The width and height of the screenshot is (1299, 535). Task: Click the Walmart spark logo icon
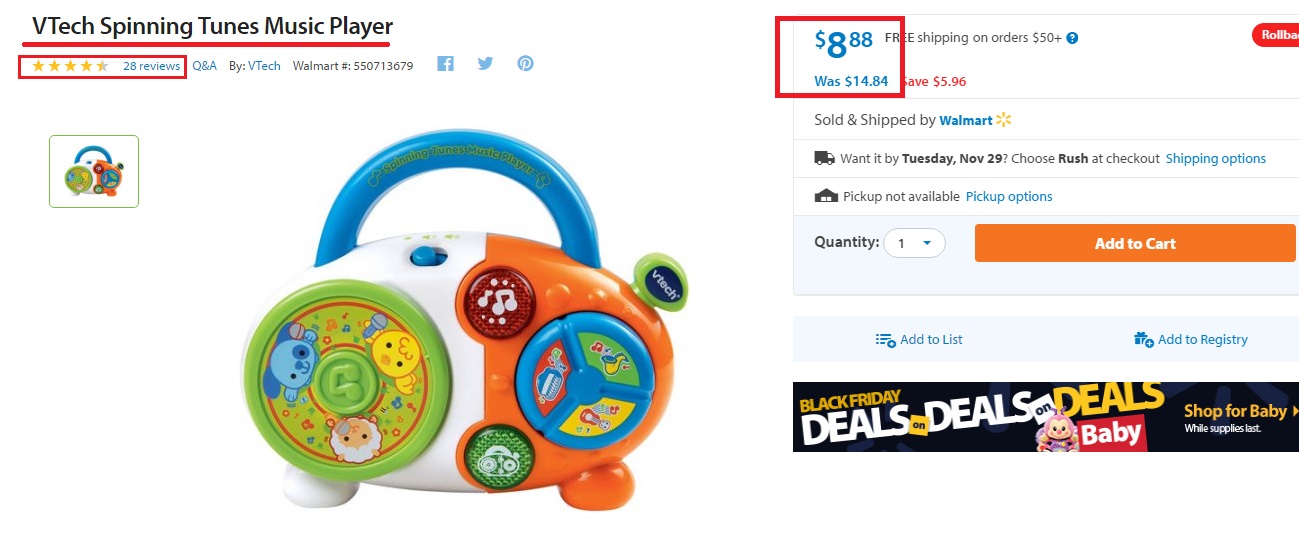pos(1004,120)
